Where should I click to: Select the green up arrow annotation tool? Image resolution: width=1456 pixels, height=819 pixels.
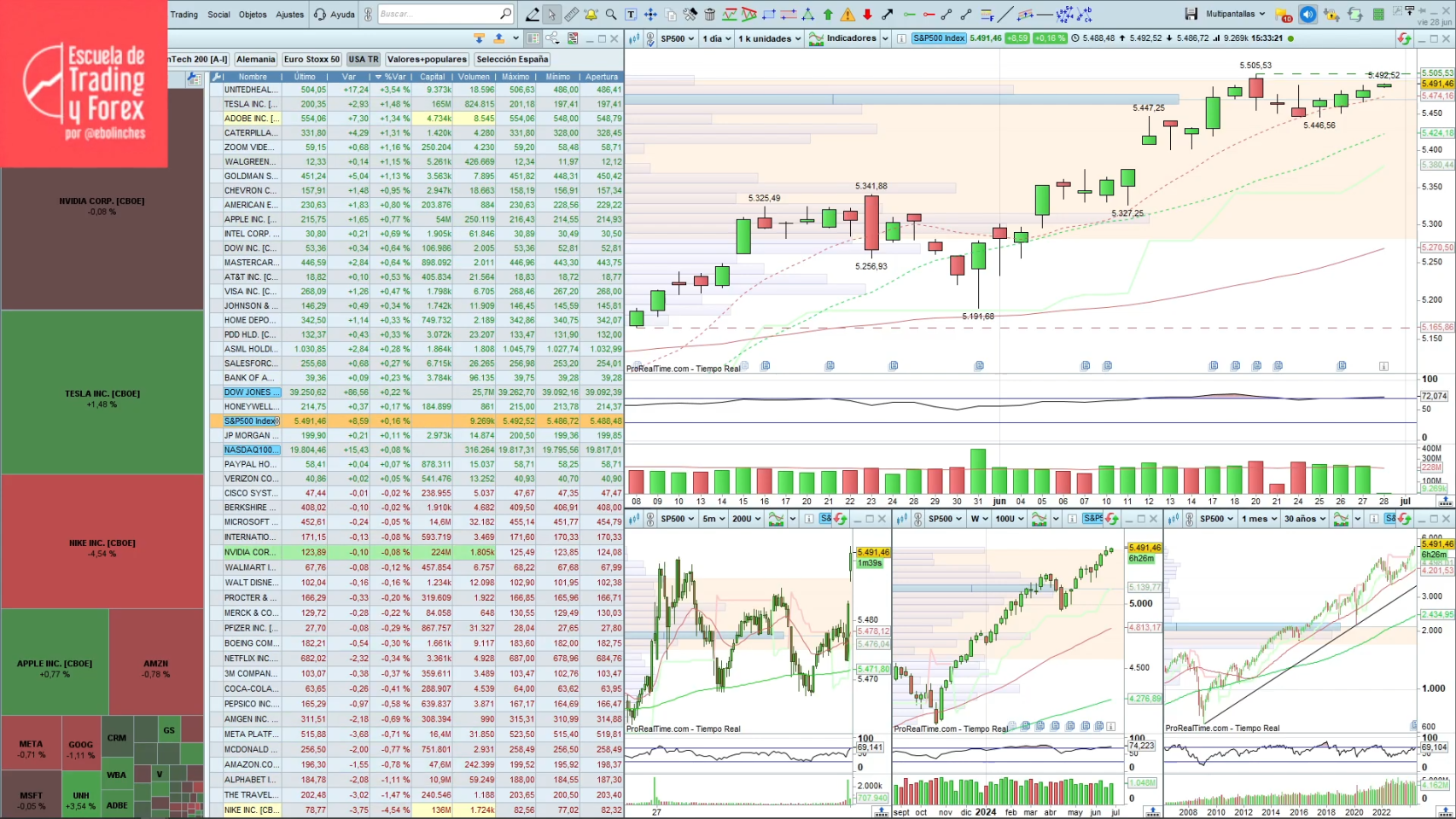(x=828, y=13)
